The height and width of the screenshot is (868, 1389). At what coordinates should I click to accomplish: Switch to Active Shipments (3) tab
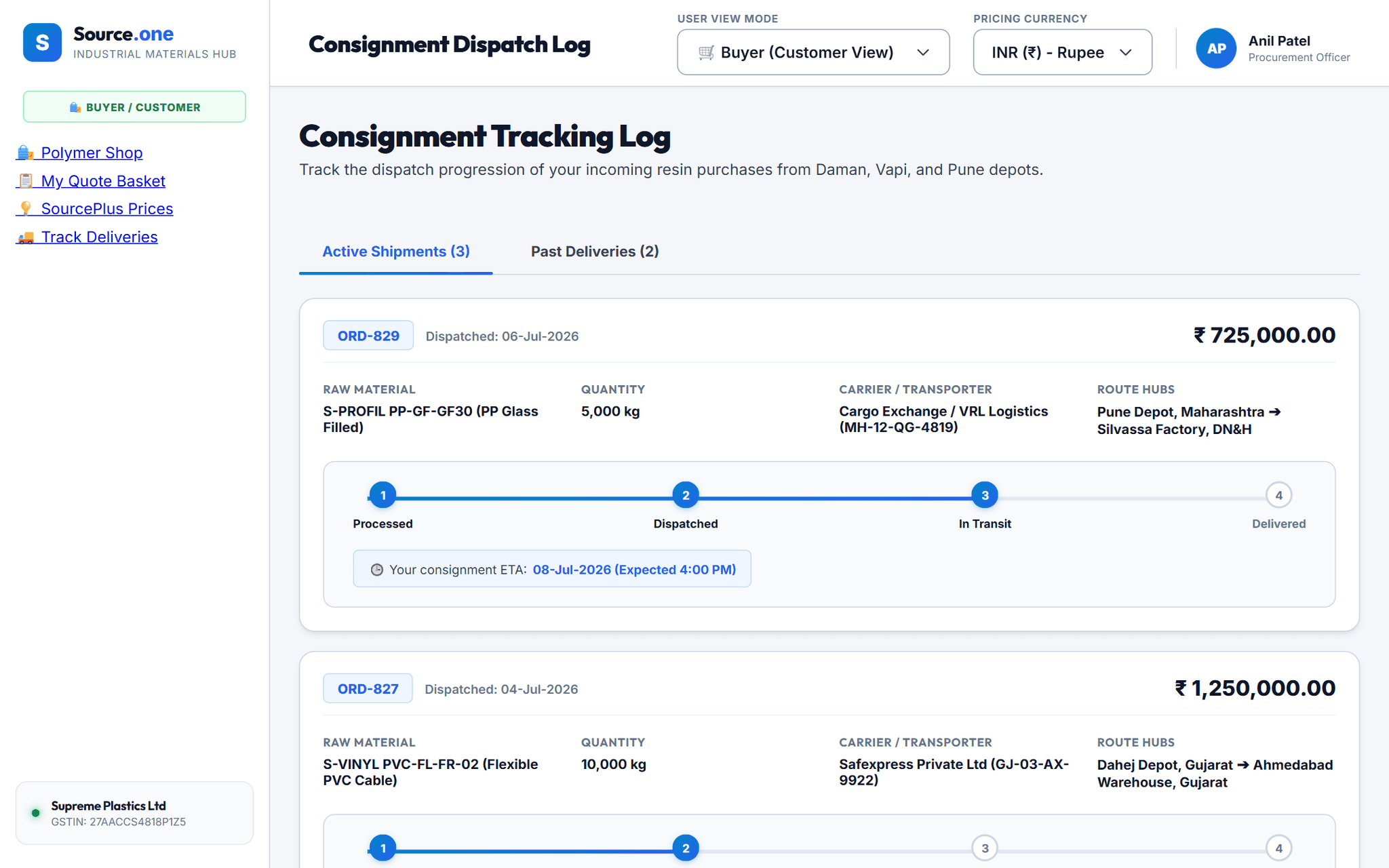point(396,252)
